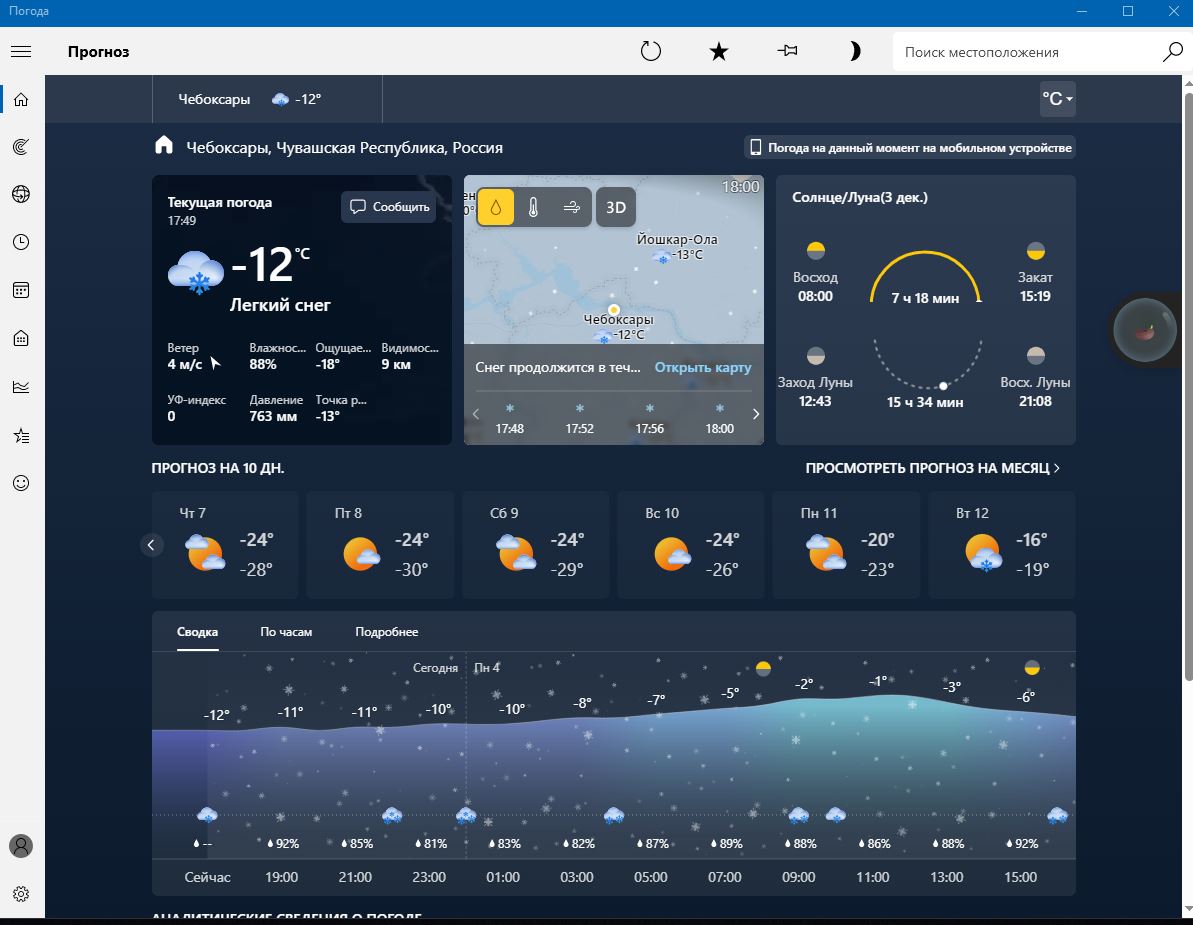Expand the hamburger navigation menu
The height and width of the screenshot is (925, 1193).
coord(21,52)
